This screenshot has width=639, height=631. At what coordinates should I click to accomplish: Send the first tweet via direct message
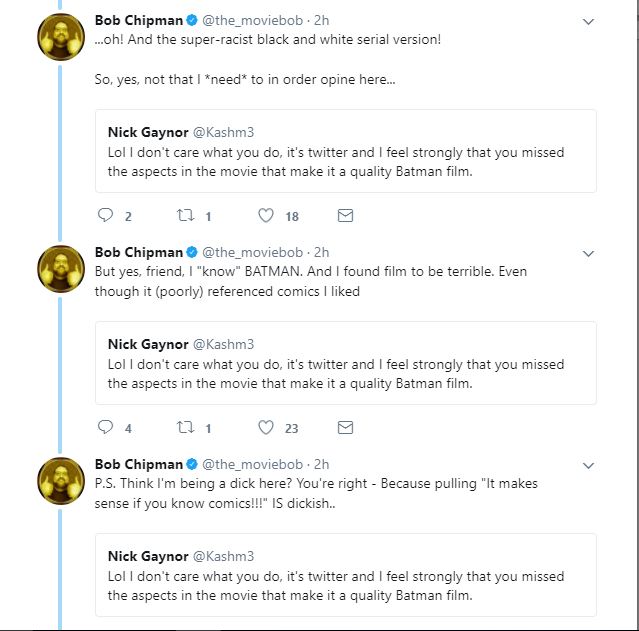[x=345, y=215]
